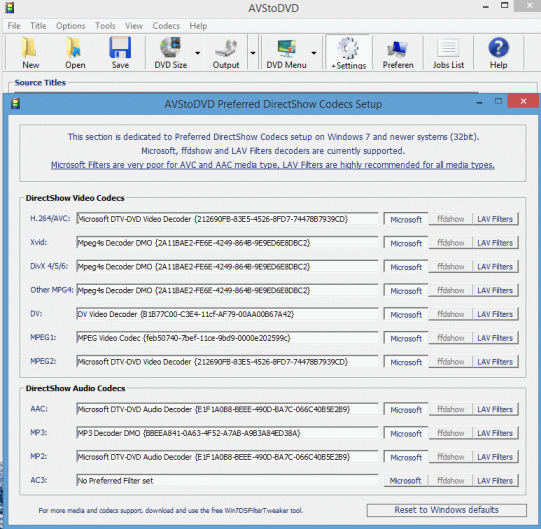The width and height of the screenshot is (541, 529).
Task: Set Other MPG4 codec to LAV Filters
Action: [495, 291]
